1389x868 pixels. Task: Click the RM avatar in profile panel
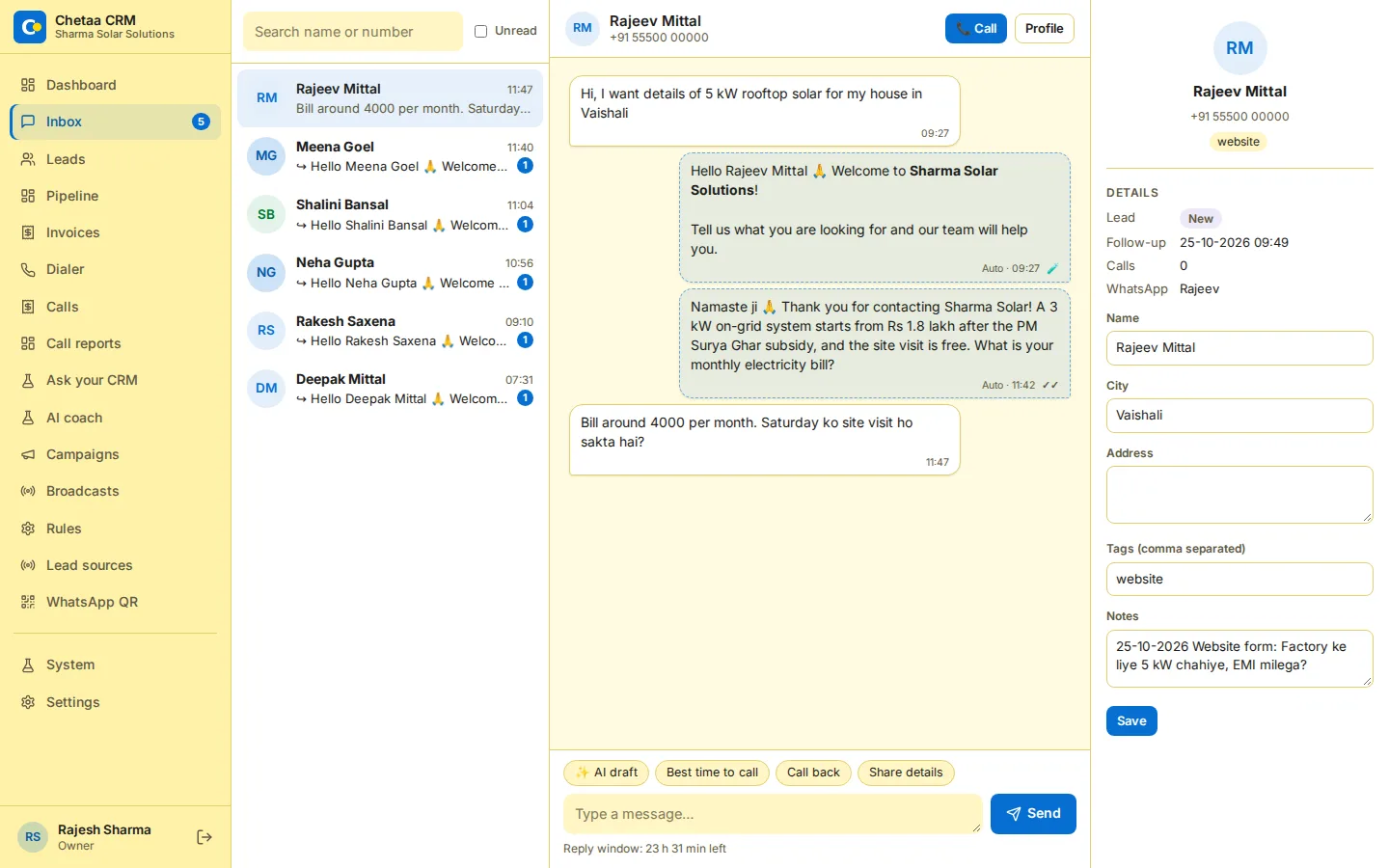tap(1239, 48)
